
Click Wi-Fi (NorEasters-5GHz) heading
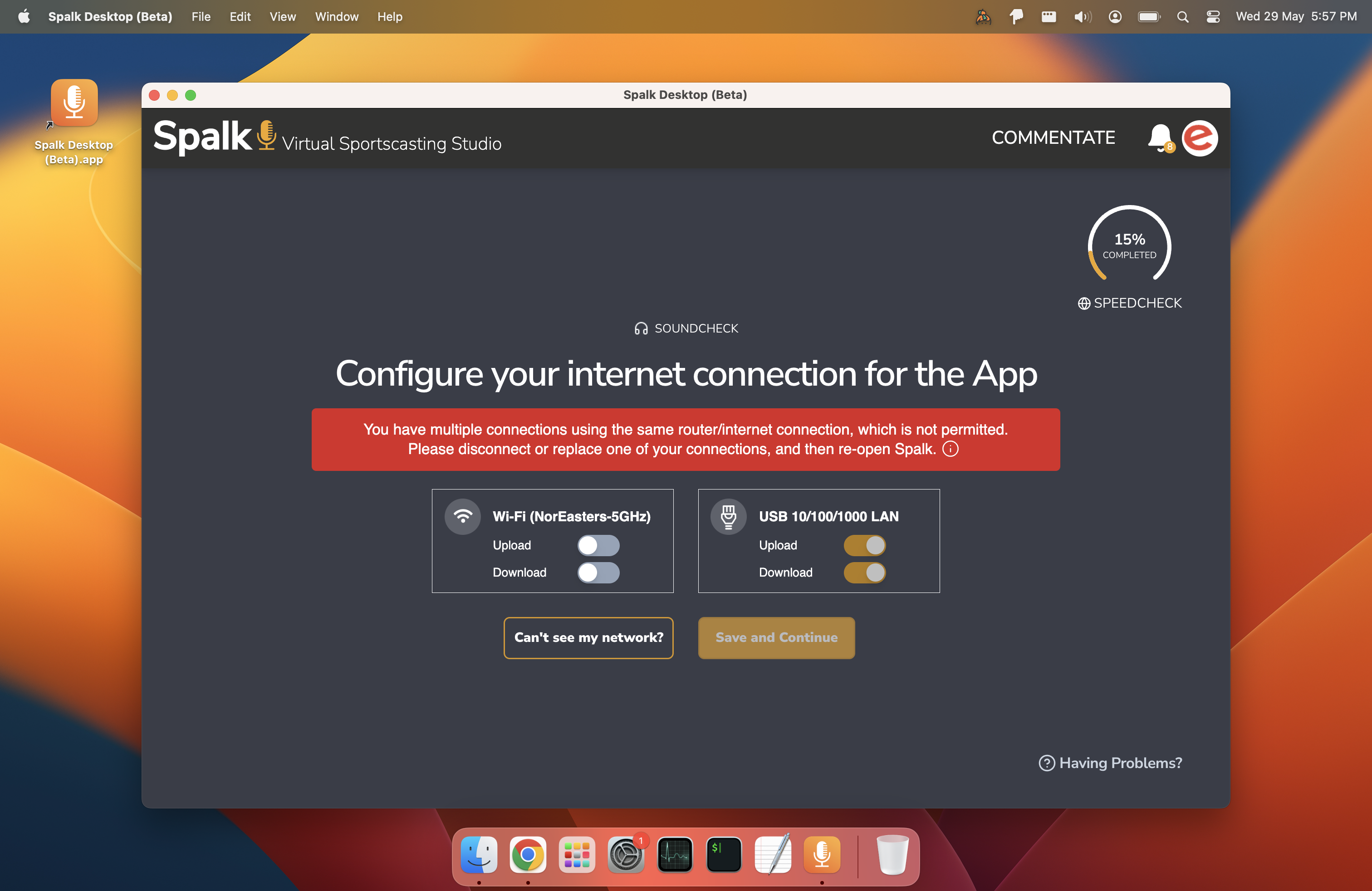point(571,516)
